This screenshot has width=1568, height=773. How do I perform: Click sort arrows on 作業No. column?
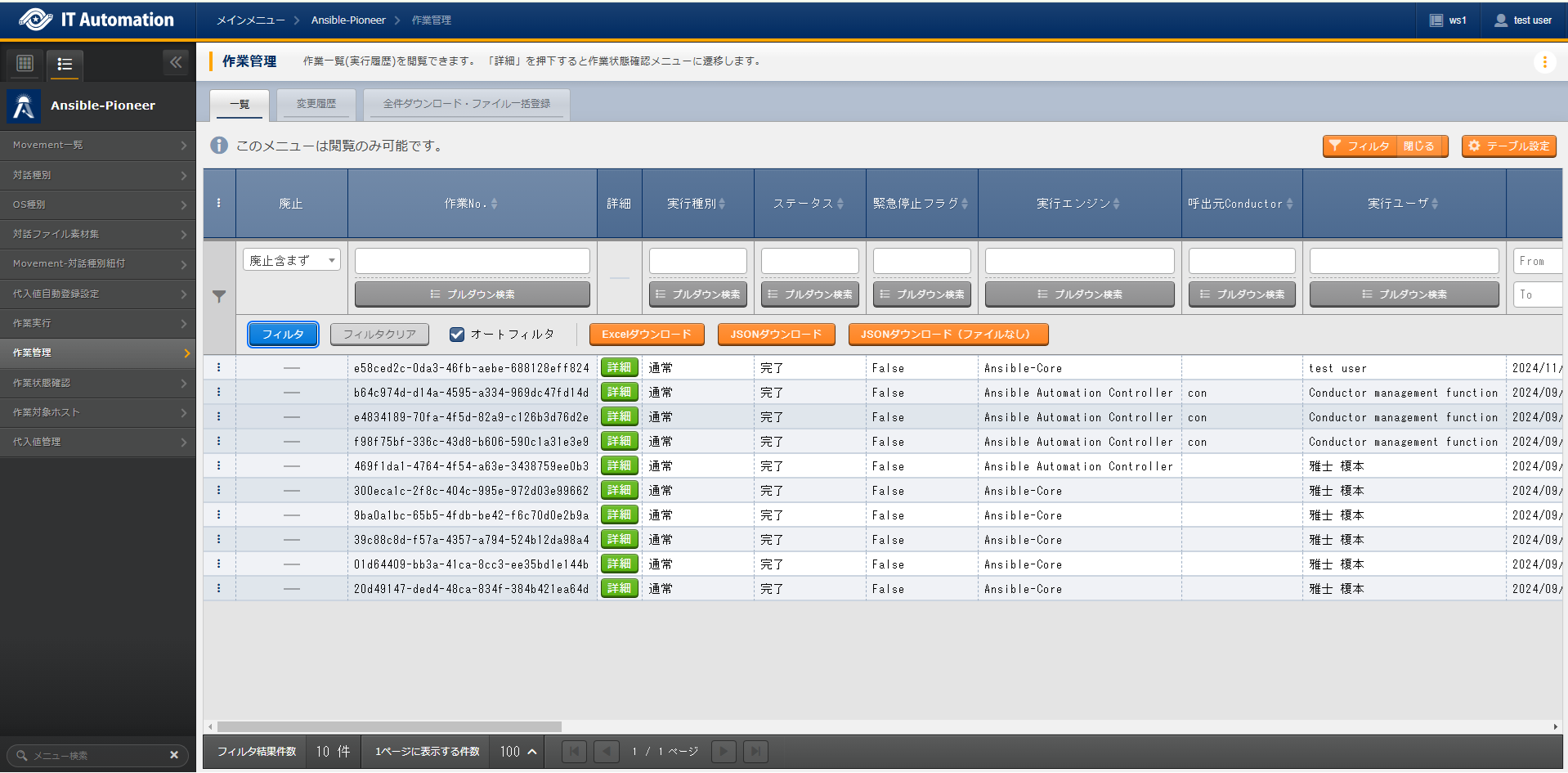click(x=495, y=204)
